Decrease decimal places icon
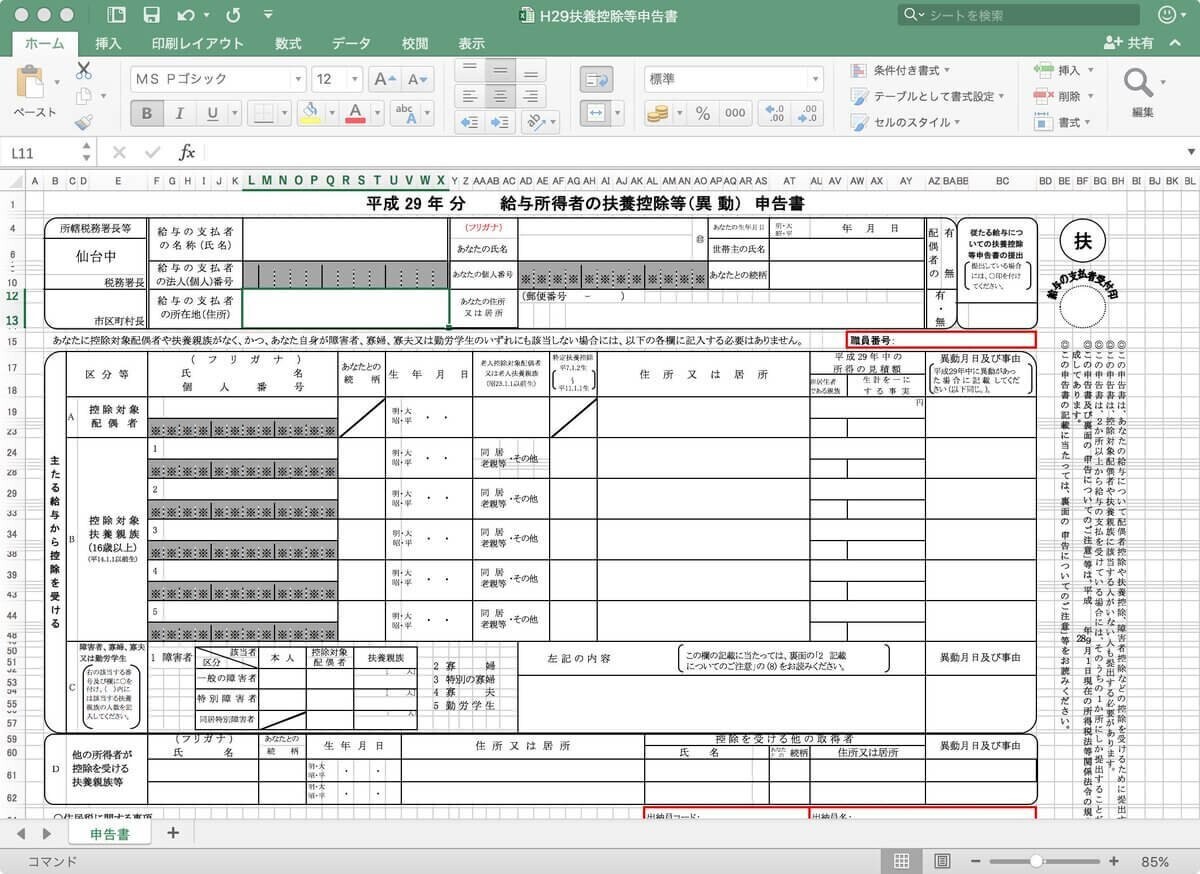 (808, 113)
